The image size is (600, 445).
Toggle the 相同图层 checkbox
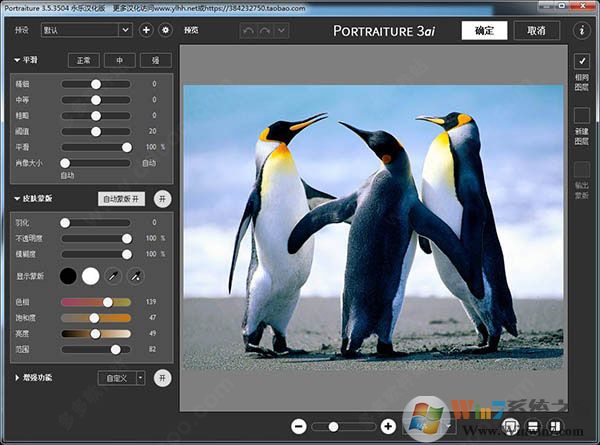pyautogui.click(x=582, y=62)
